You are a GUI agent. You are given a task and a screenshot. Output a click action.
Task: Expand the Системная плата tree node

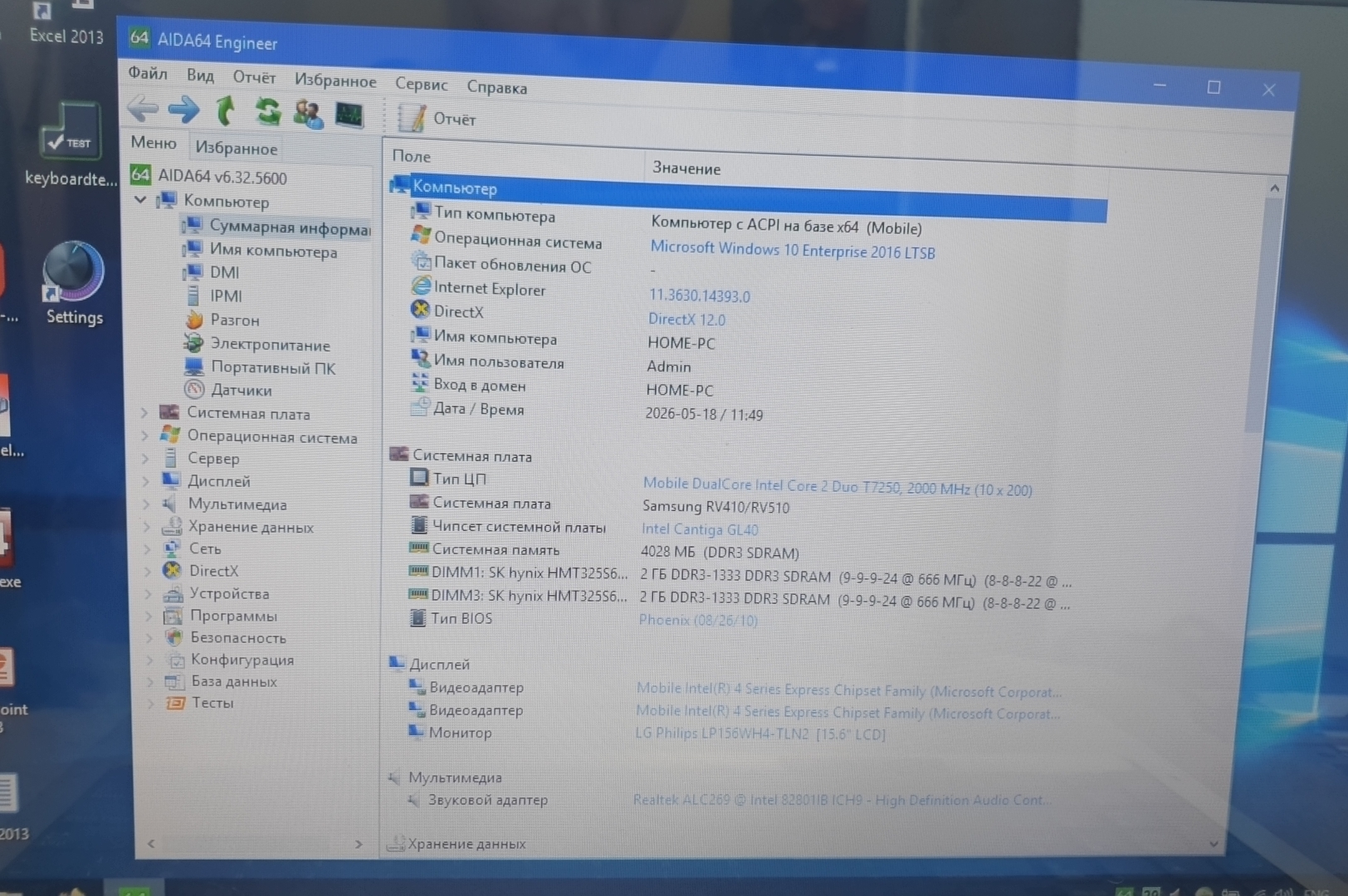tap(144, 412)
